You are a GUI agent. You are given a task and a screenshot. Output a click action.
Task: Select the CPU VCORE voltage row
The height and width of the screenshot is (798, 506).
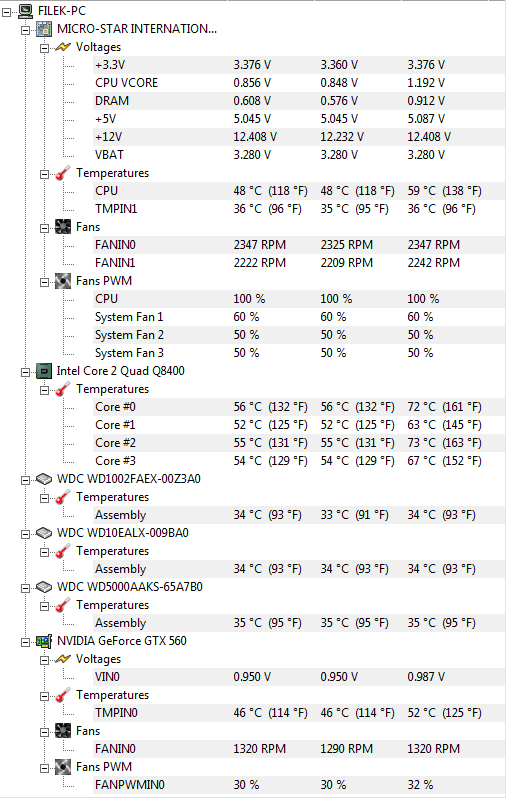pos(297,83)
